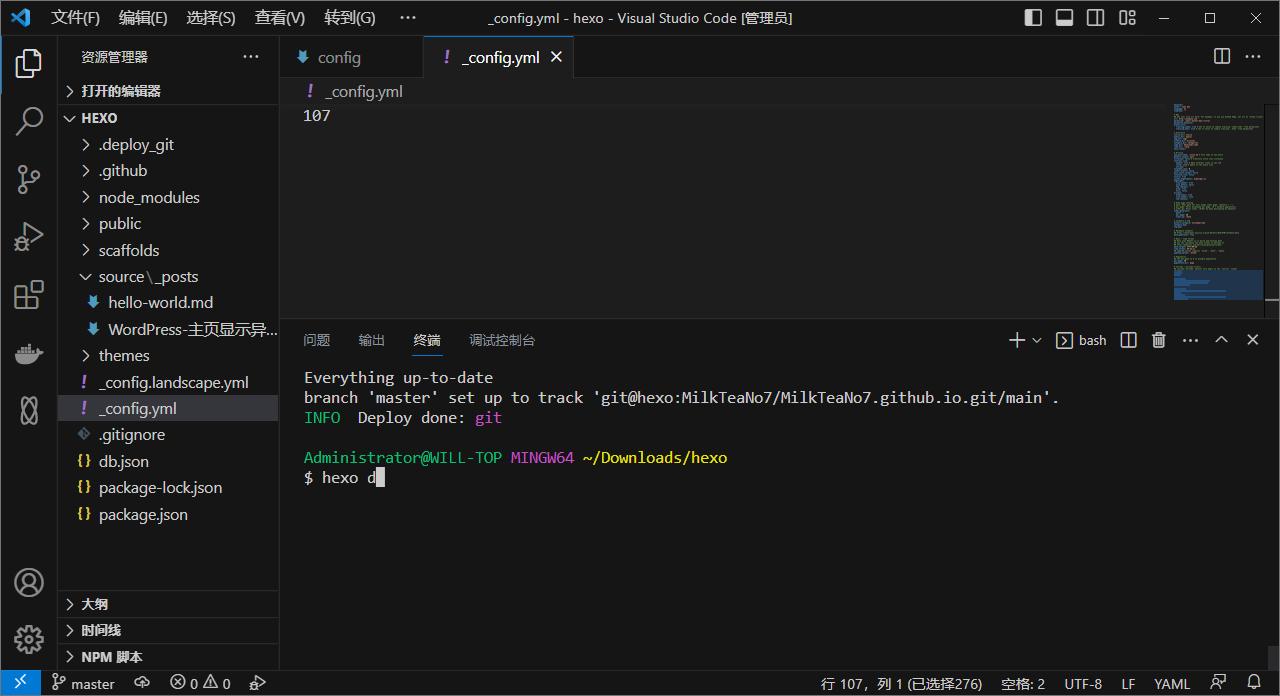The width and height of the screenshot is (1280, 696).
Task: Open the Selection menu
Action: pyautogui.click(x=211, y=18)
